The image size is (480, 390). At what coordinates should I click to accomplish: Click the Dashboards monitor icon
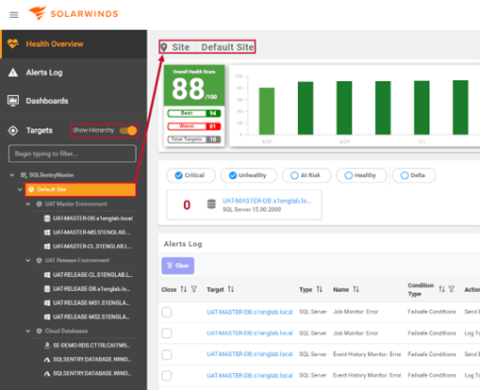pos(13,101)
